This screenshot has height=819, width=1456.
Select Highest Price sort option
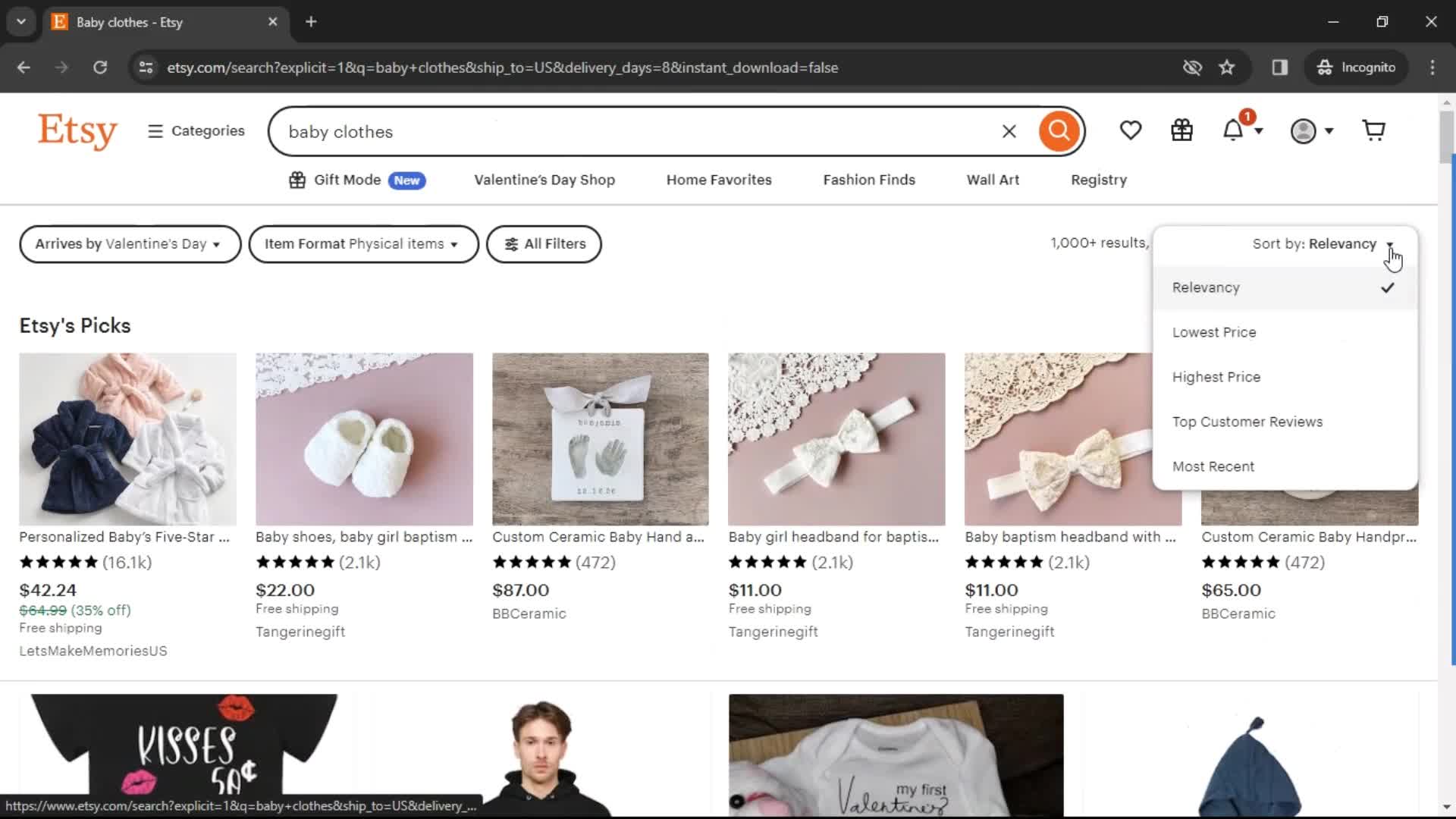pyautogui.click(x=1216, y=377)
